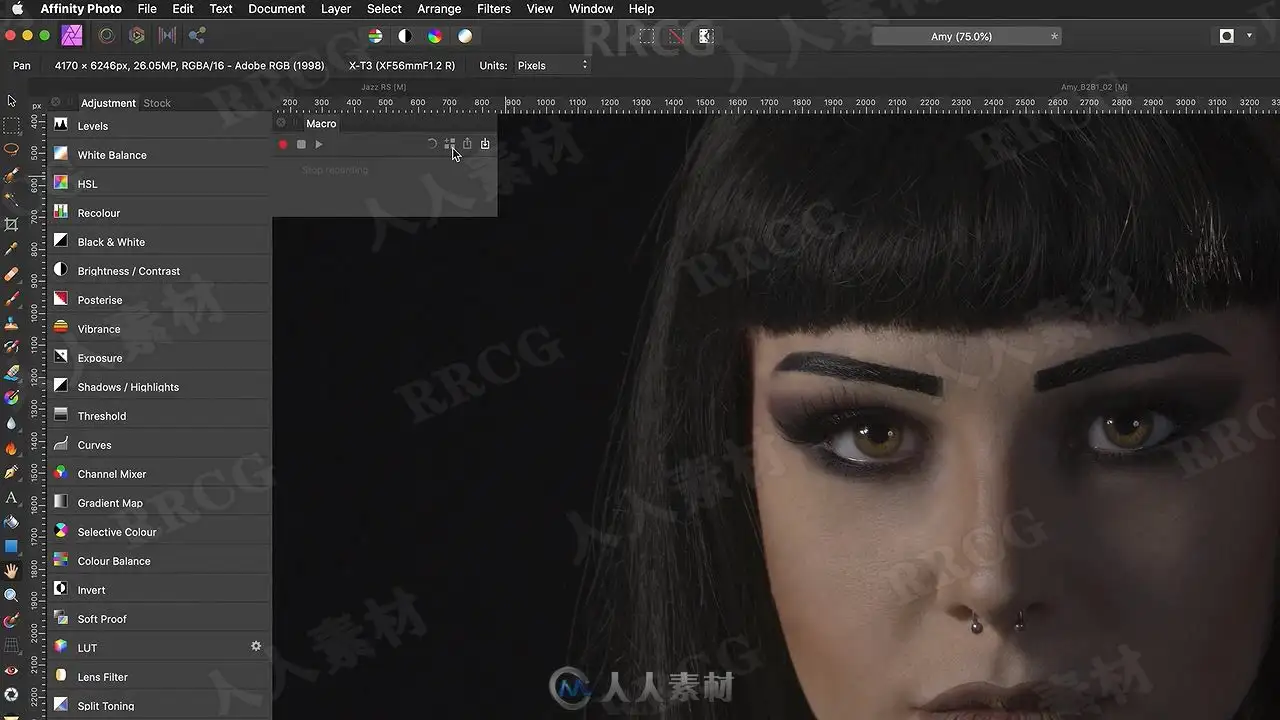Select the Paint Brush tool

click(11, 299)
